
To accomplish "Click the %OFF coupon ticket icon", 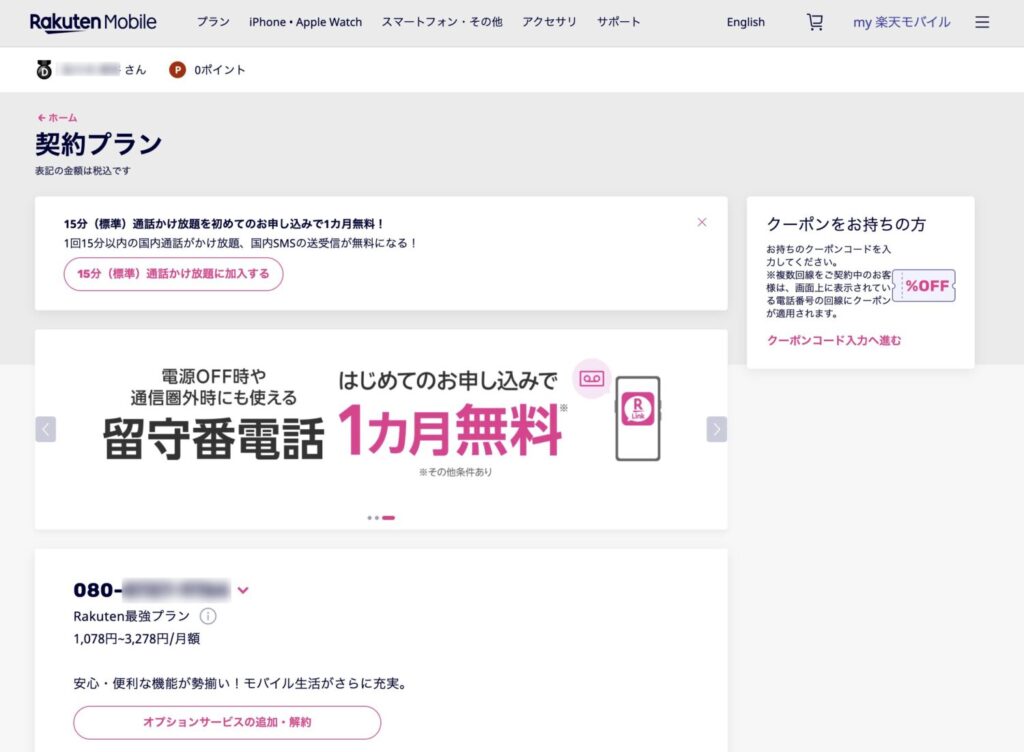I will coord(925,286).
